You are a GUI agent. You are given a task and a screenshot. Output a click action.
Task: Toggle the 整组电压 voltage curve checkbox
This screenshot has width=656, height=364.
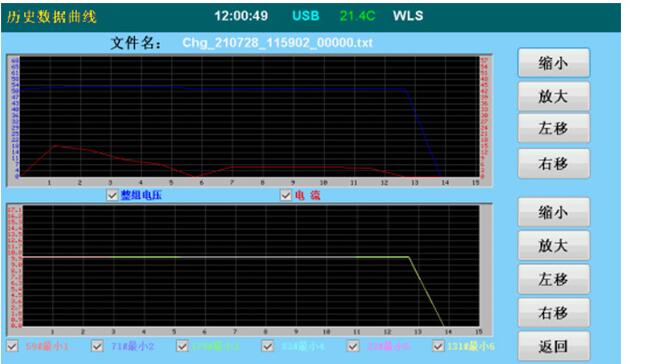pos(112,195)
